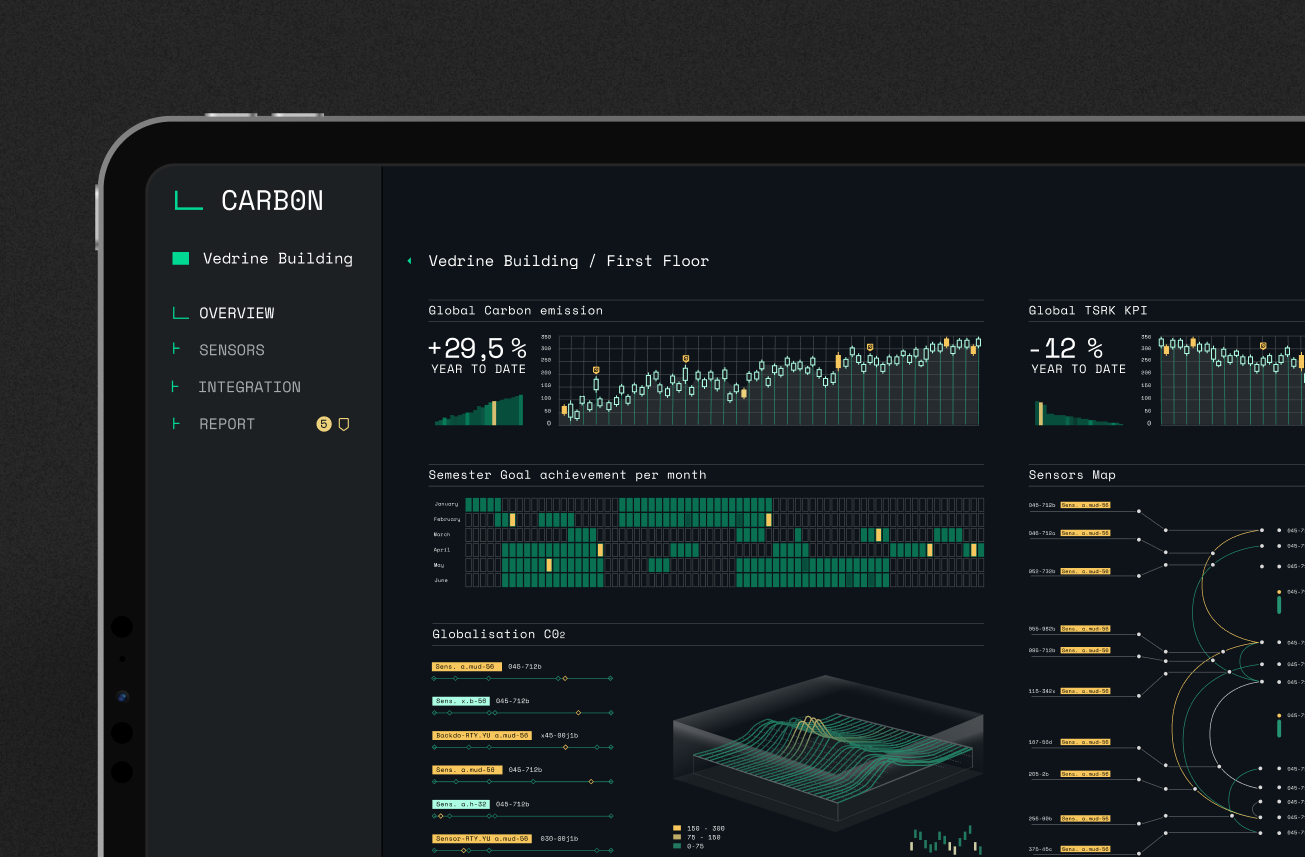Viewport: 1305px width, 857px height.
Task: Click the +29,5 % year to date value
Action: (x=477, y=348)
